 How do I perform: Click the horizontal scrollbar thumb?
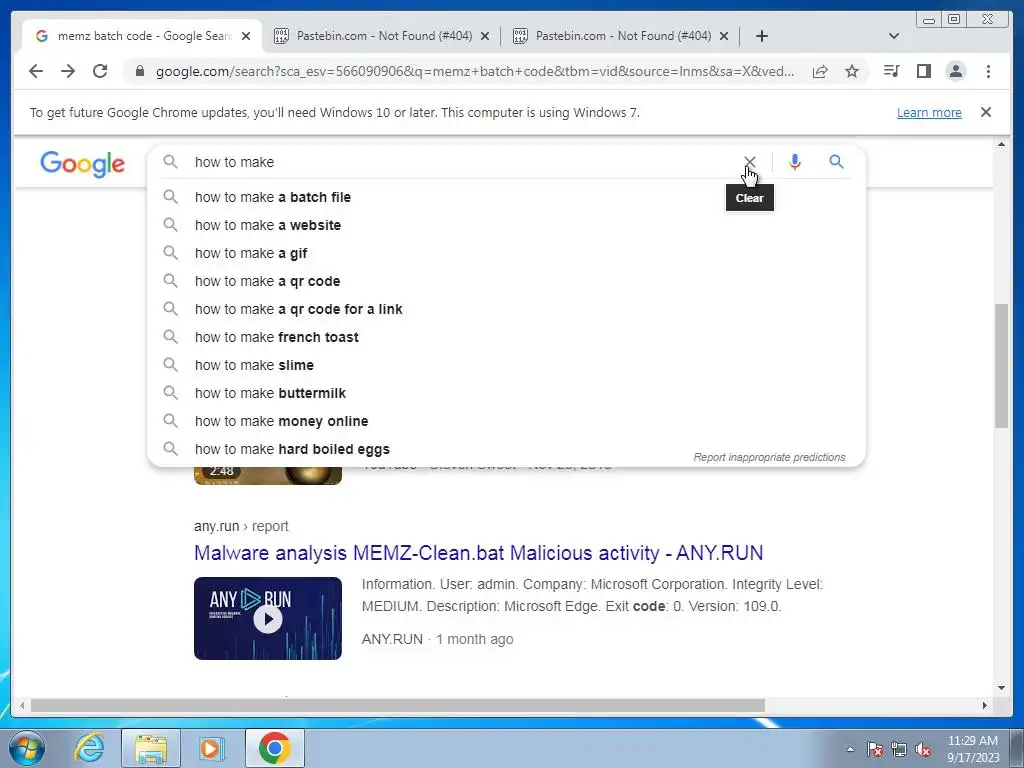point(397,705)
